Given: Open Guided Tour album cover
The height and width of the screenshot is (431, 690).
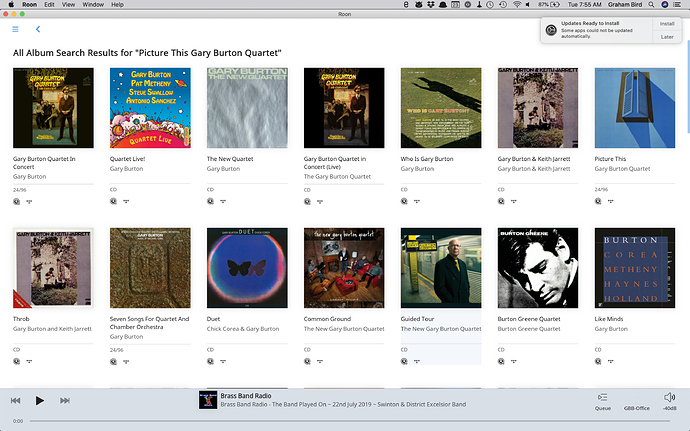Looking at the screenshot, I should click(x=441, y=268).
